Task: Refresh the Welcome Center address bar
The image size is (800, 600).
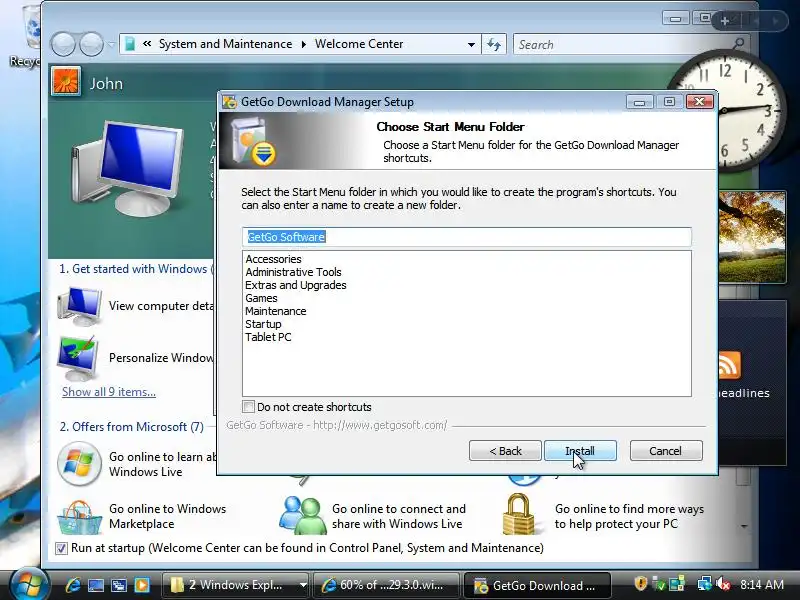Action: 494,44
